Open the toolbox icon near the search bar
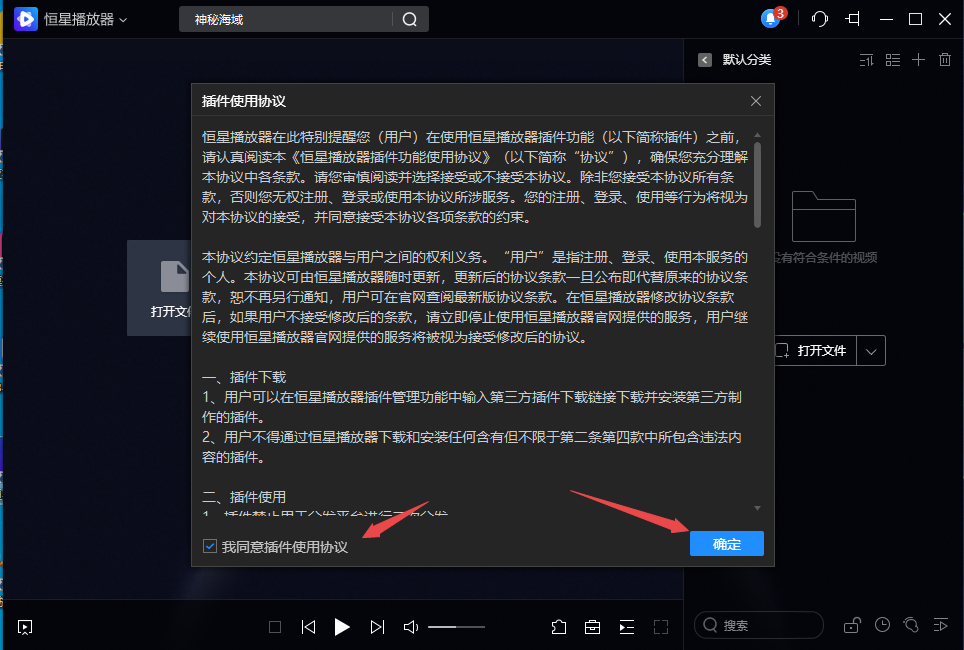The height and width of the screenshot is (650, 964). tap(592, 627)
